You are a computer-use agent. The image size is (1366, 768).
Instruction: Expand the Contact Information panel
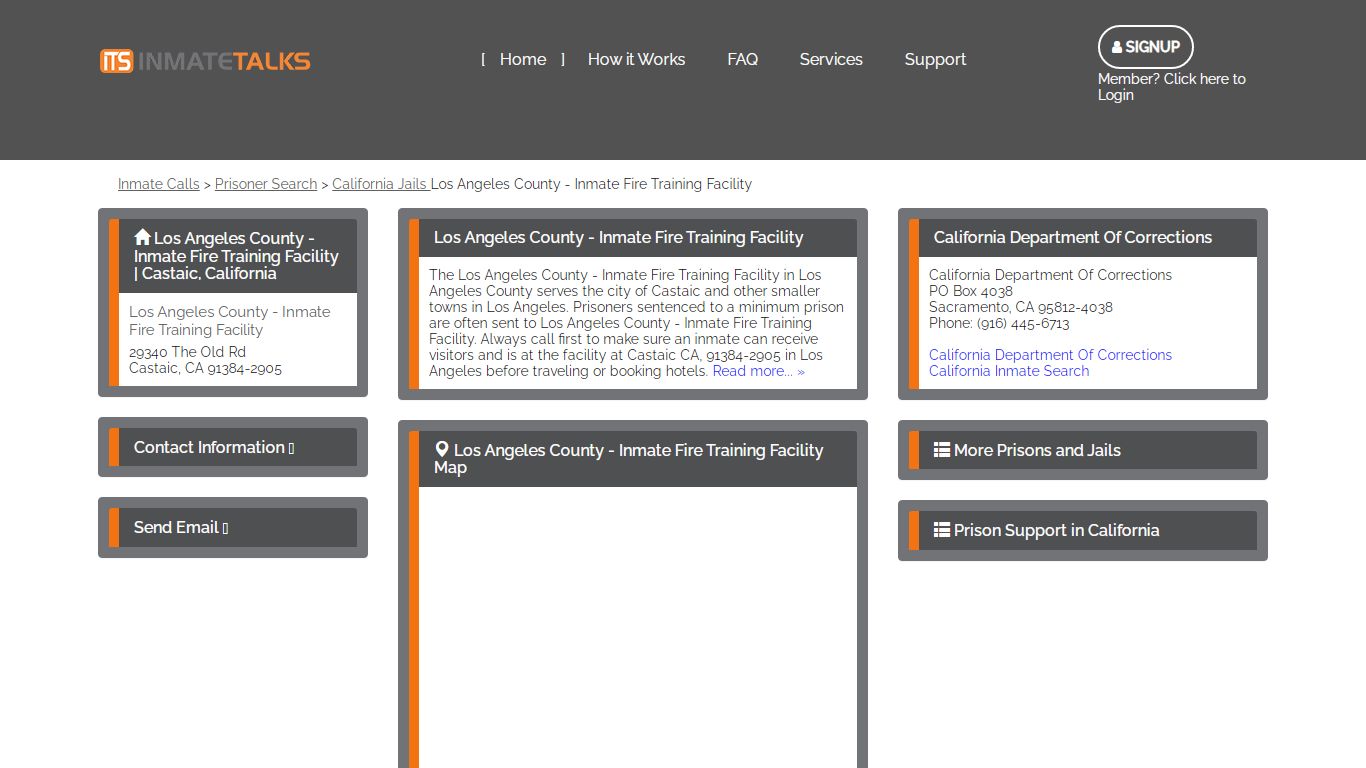tap(238, 447)
